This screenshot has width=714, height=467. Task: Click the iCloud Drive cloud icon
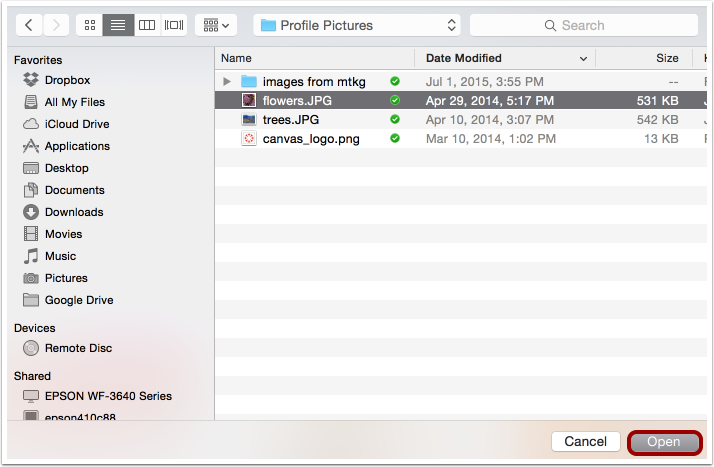(31, 124)
